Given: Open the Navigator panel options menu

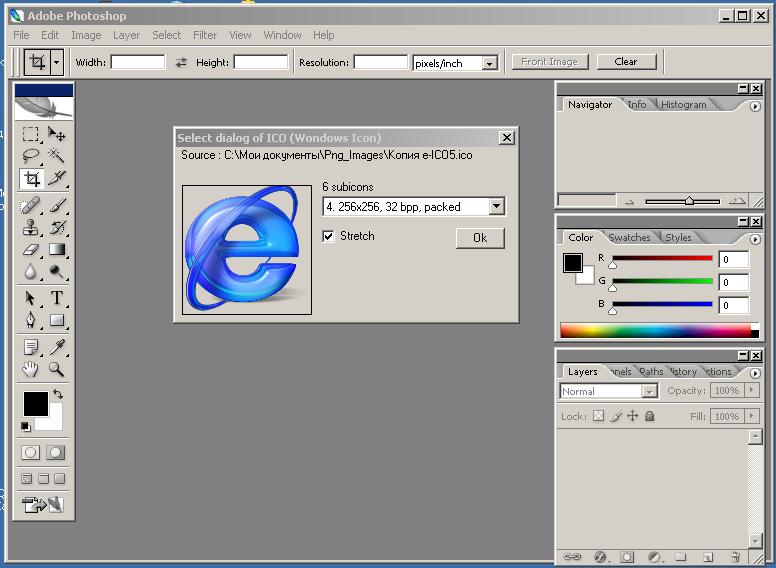Looking at the screenshot, I should (755, 106).
